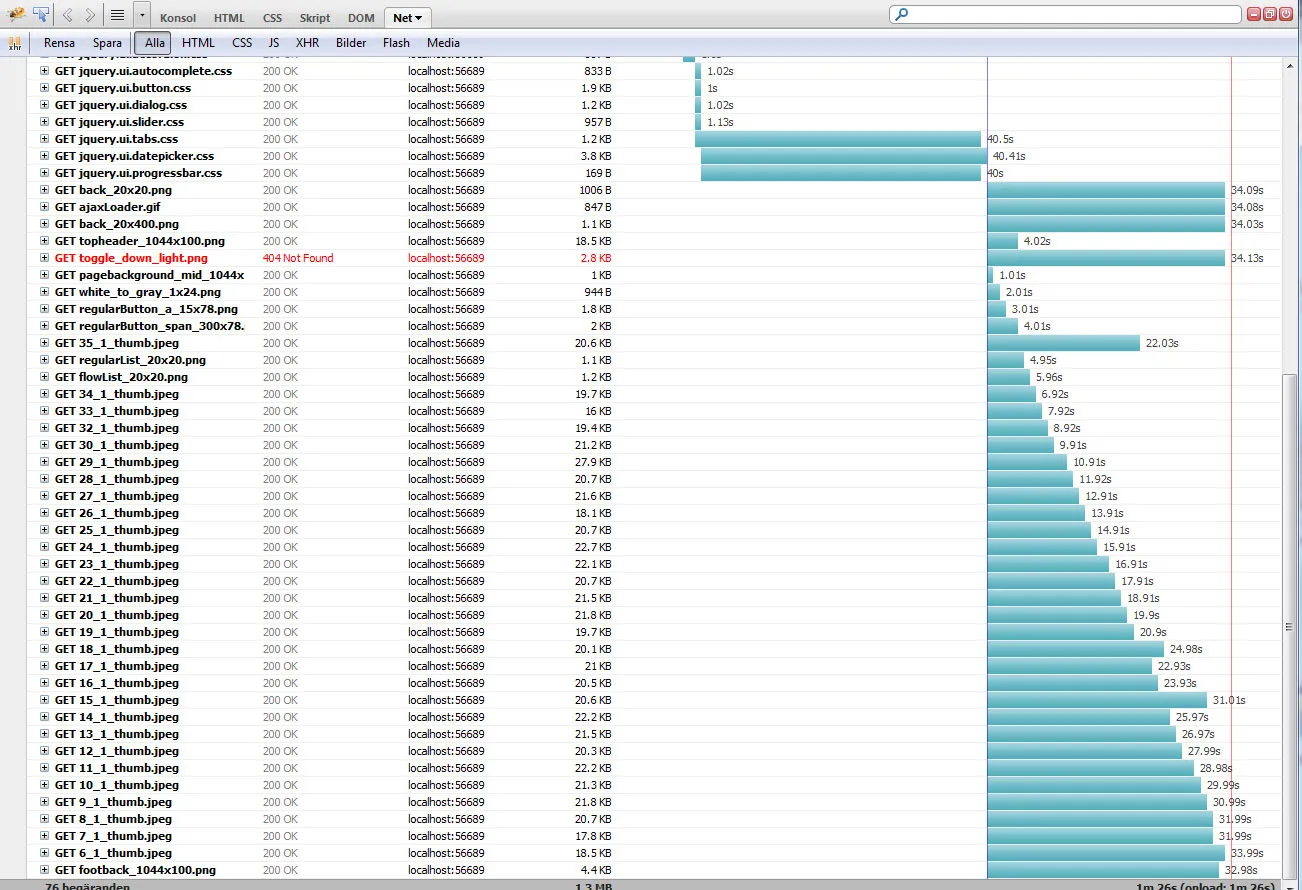
Task: Expand the topheader_1044x100.png request row
Action: [44, 241]
